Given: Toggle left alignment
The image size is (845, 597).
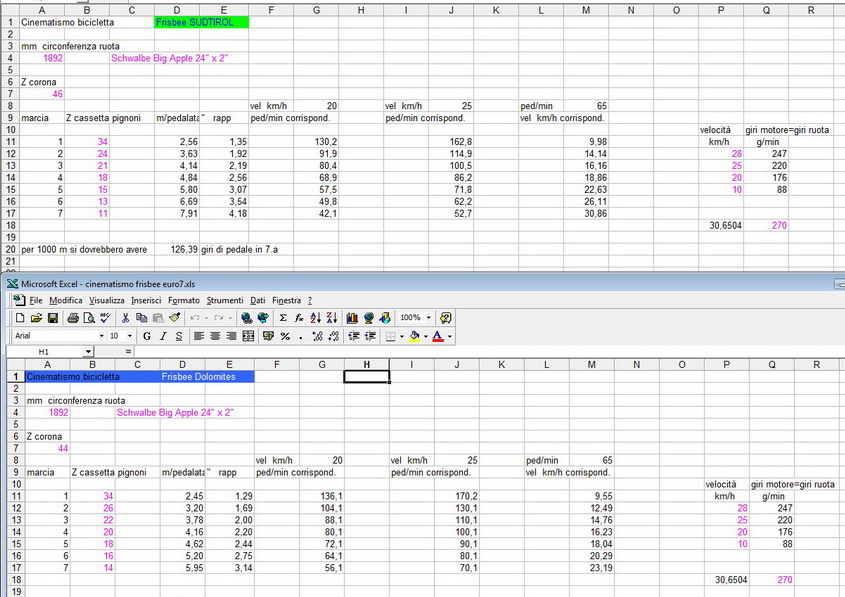Looking at the screenshot, I should coord(199,336).
